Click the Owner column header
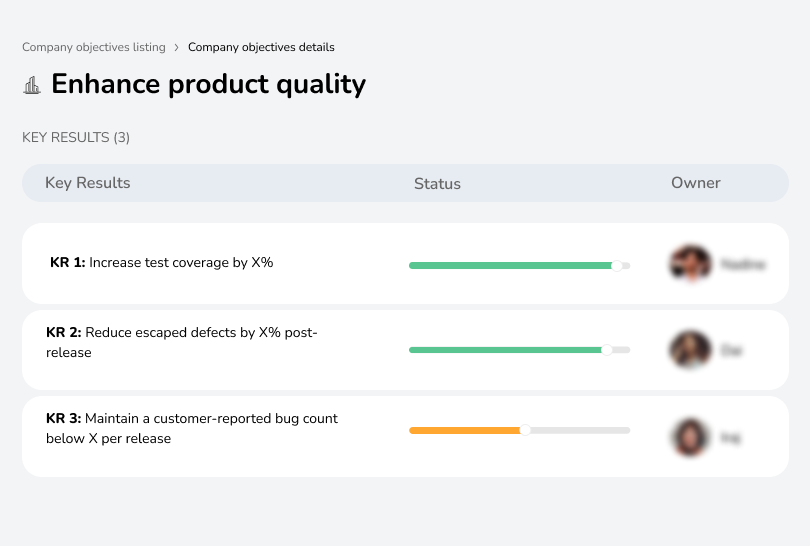Screen dimensions: 810x546 (695, 183)
